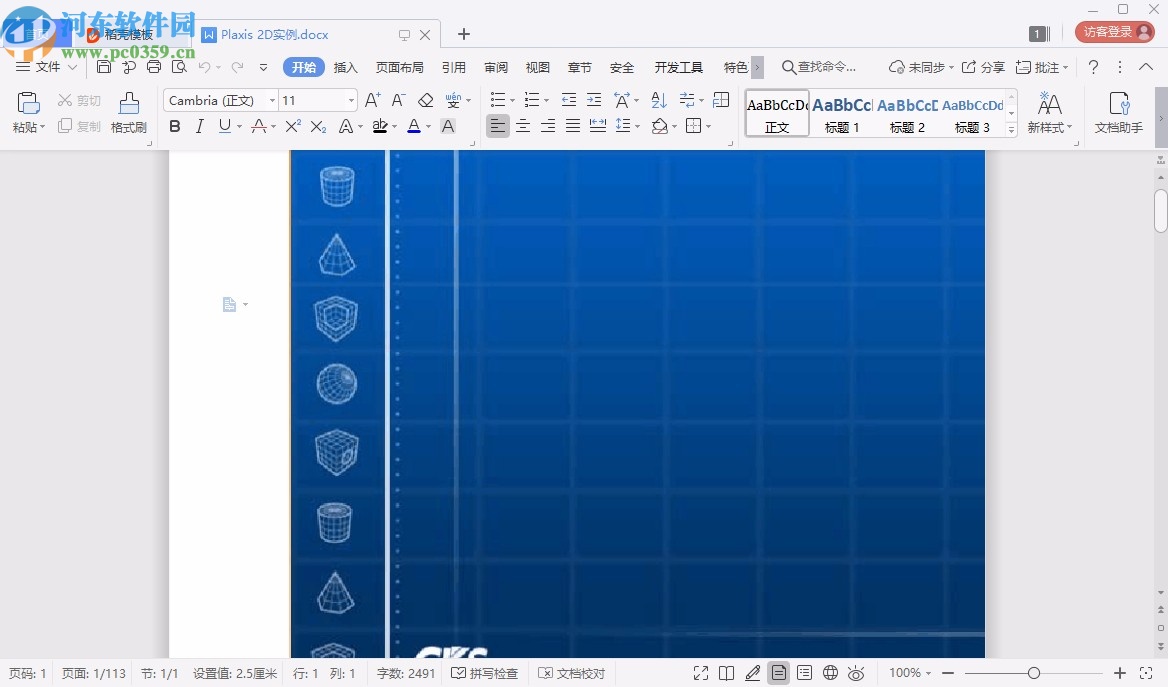The width and height of the screenshot is (1168, 687).
Task: Create a new style with 新样式
Action: click(1050, 112)
